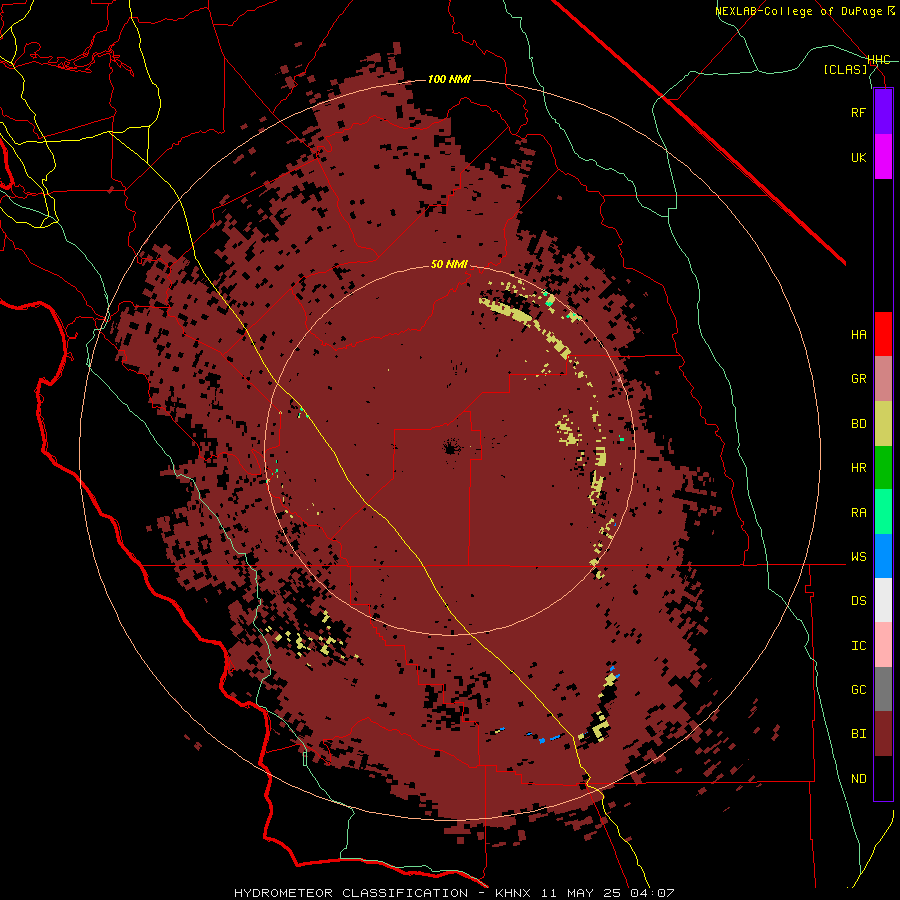Click the HA red legend swatch

pyautogui.click(x=883, y=334)
